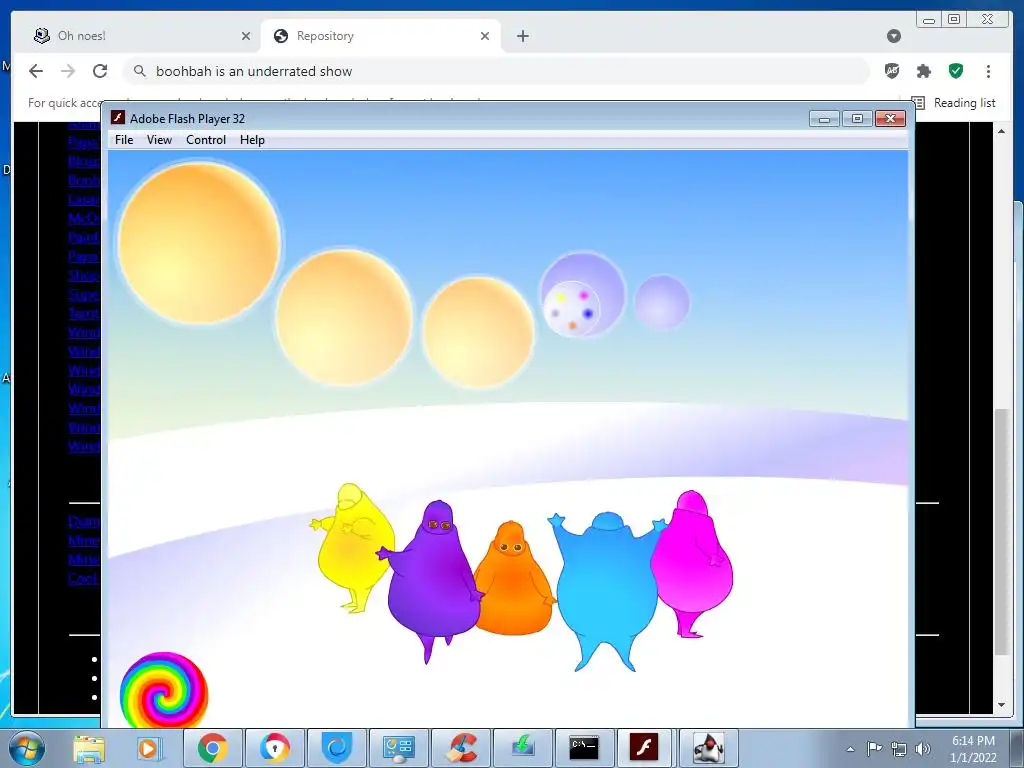
Task: Show hidden system tray icons
Action: pos(850,749)
